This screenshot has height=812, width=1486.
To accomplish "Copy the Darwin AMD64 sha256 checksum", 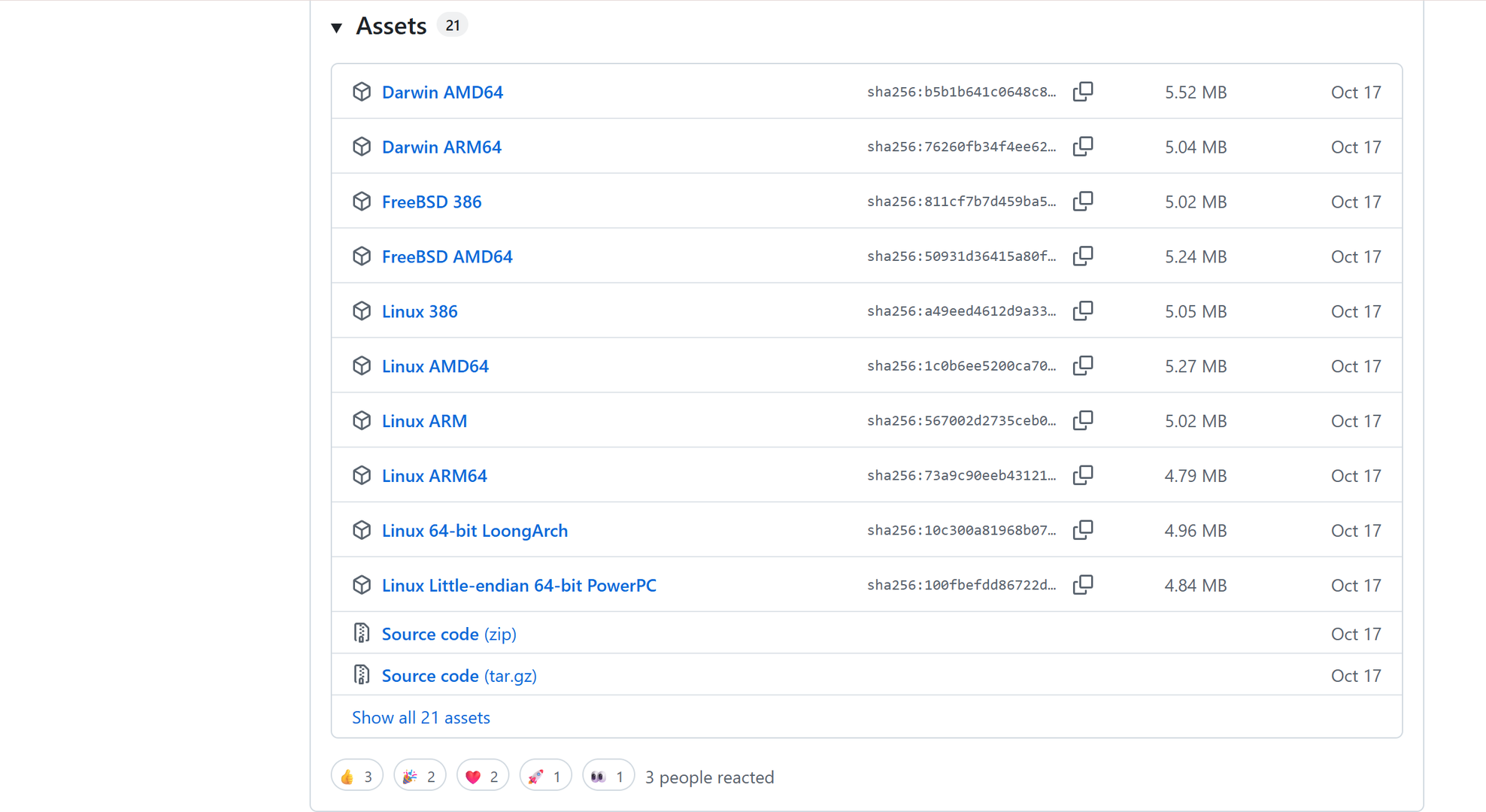I will (1083, 92).
